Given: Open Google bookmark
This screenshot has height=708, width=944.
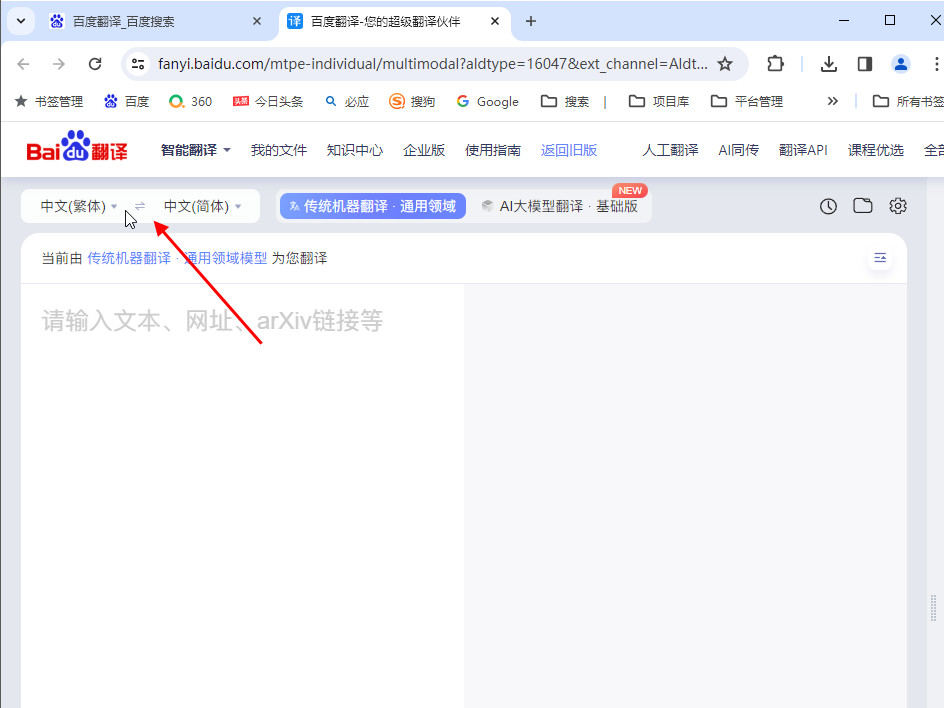Looking at the screenshot, I should point(488,102).
